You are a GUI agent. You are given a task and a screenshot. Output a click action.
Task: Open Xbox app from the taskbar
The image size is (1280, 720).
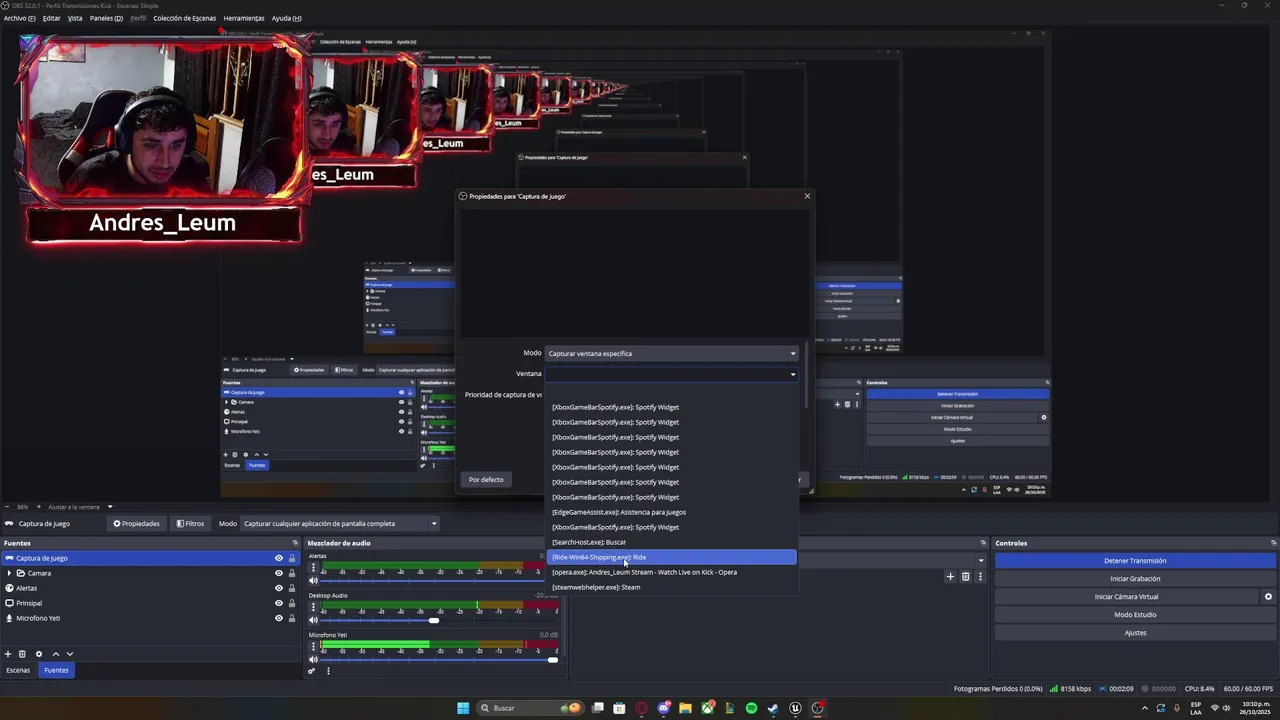[707, 708]
